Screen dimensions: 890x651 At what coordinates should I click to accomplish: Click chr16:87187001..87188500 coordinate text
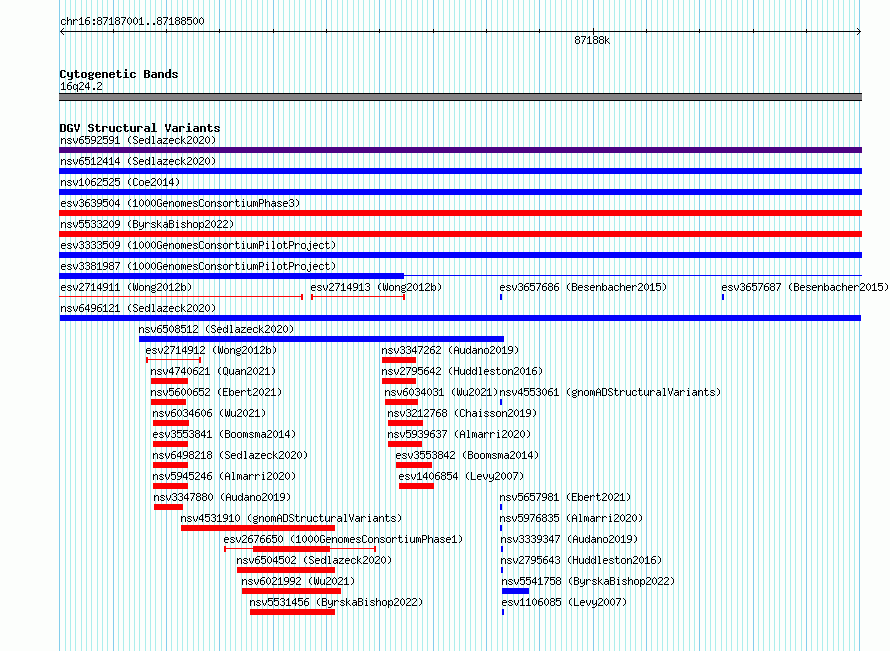coord(132,21)
